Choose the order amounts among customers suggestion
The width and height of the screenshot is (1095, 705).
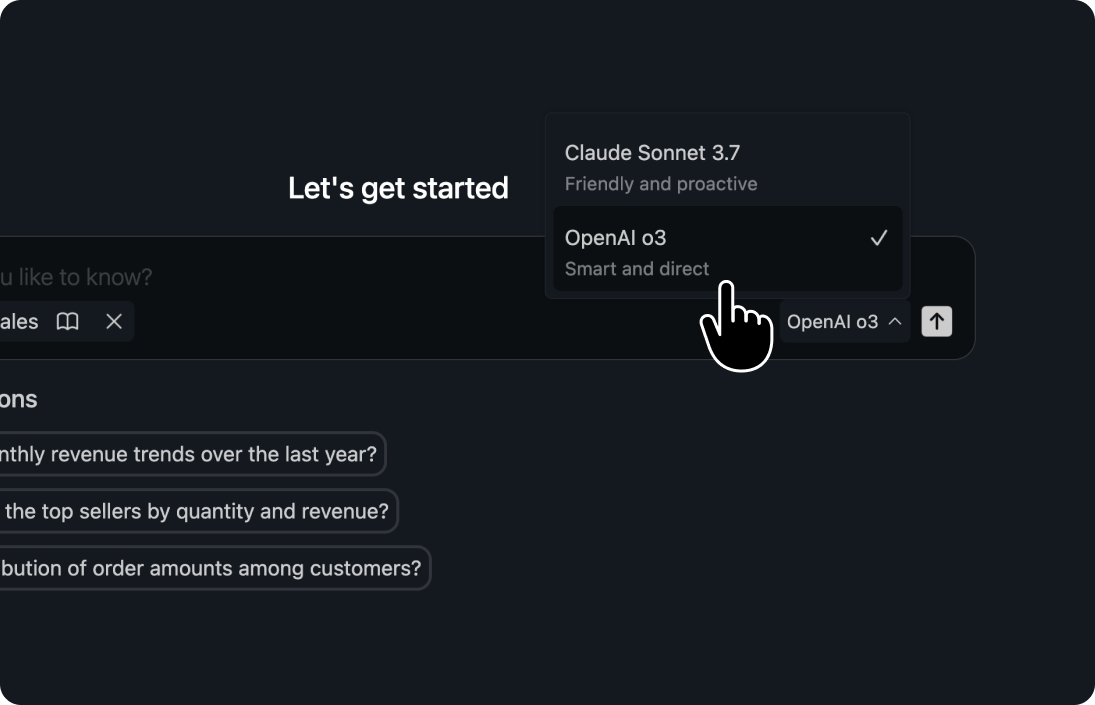[x=210, y=569]
